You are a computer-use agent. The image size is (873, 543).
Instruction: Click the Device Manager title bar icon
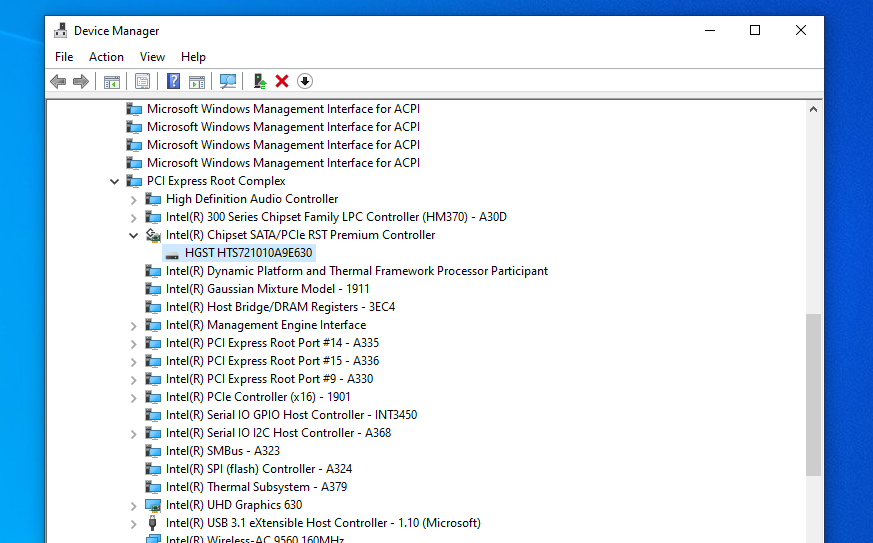click(x=60, y=31)
